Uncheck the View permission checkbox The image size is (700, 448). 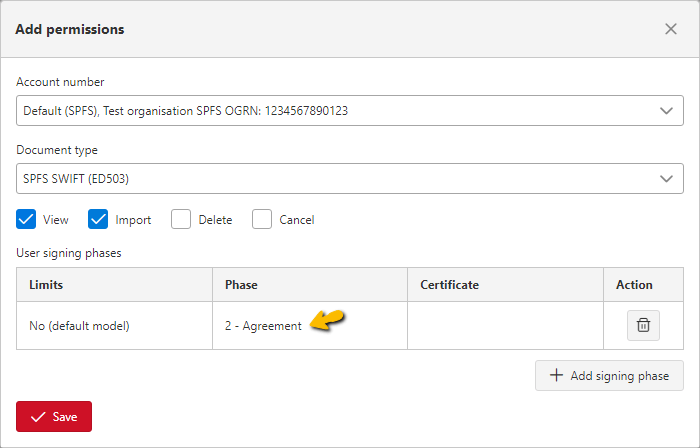point(26,220)
